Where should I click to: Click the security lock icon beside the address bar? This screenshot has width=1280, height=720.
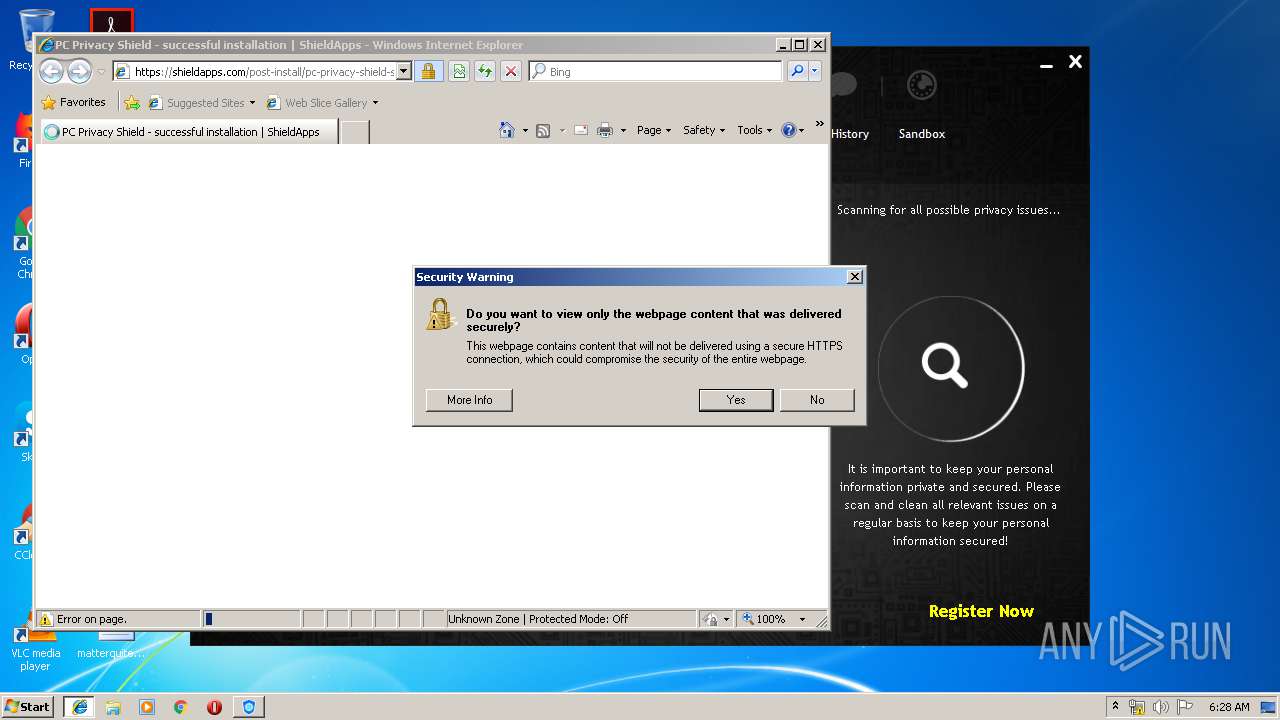428,71
